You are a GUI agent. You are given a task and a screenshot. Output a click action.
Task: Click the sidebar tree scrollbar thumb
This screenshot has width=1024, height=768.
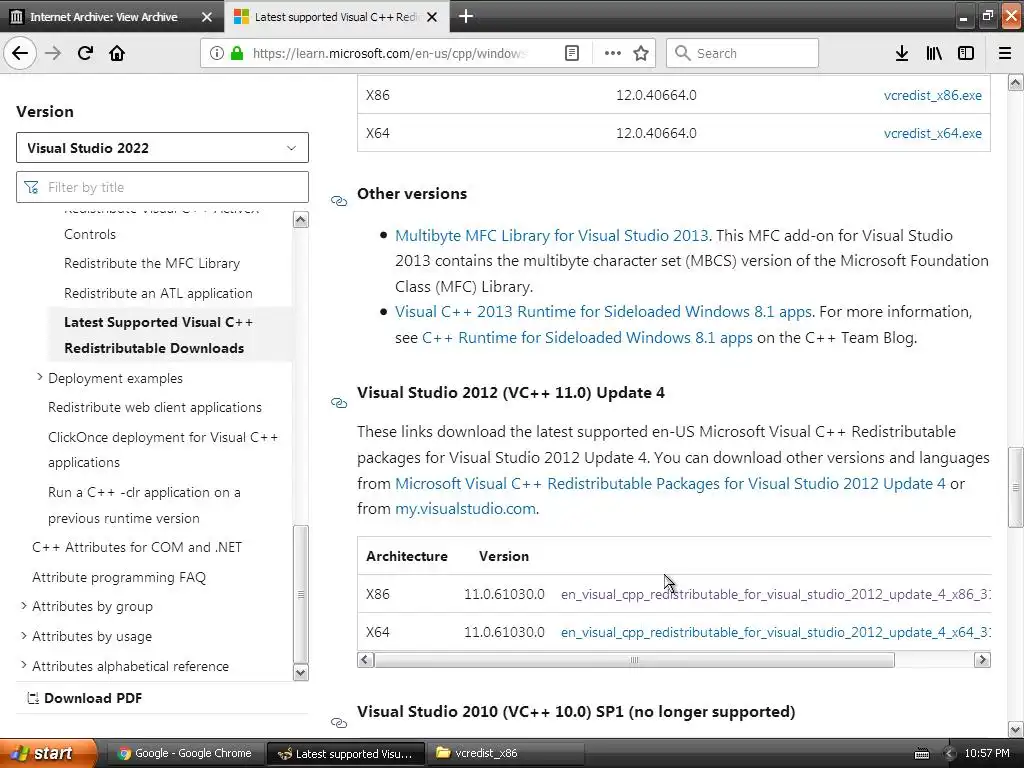tap(300, 594)
